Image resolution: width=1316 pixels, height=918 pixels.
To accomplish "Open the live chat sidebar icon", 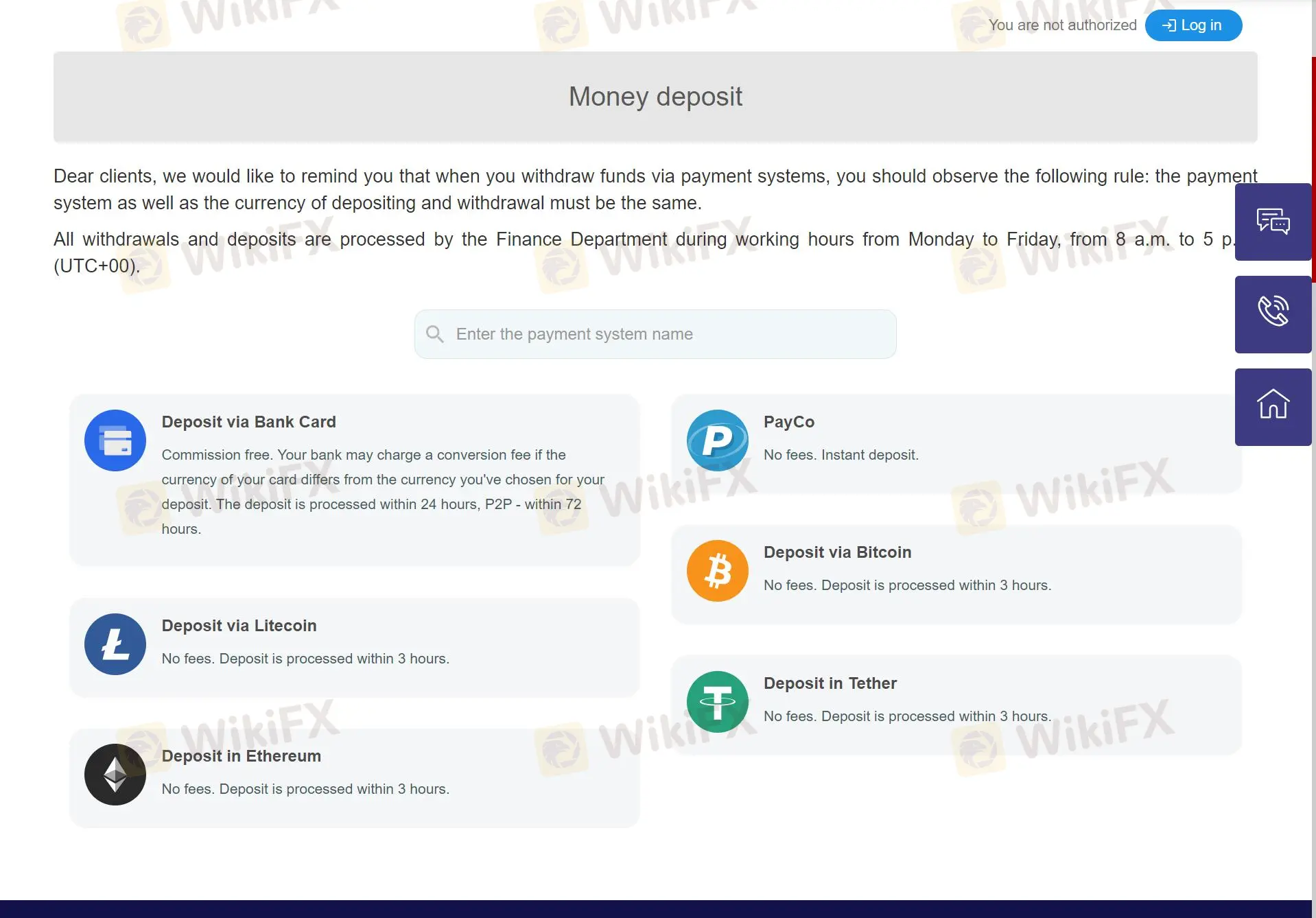I will click(1273, 222).
